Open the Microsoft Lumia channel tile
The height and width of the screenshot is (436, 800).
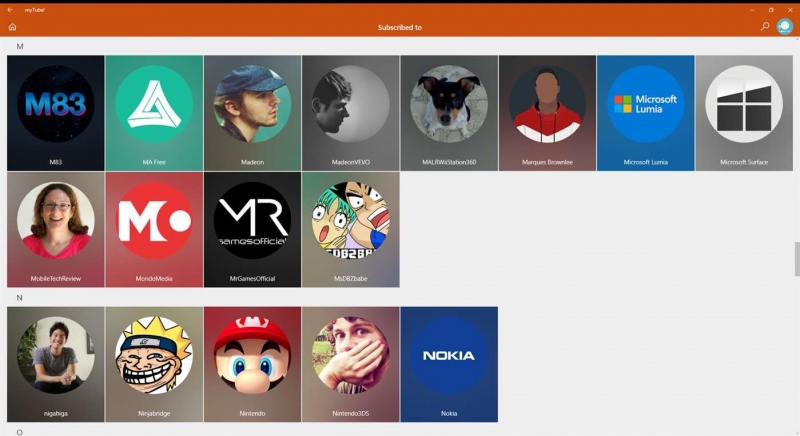click(x=645, y=113)
